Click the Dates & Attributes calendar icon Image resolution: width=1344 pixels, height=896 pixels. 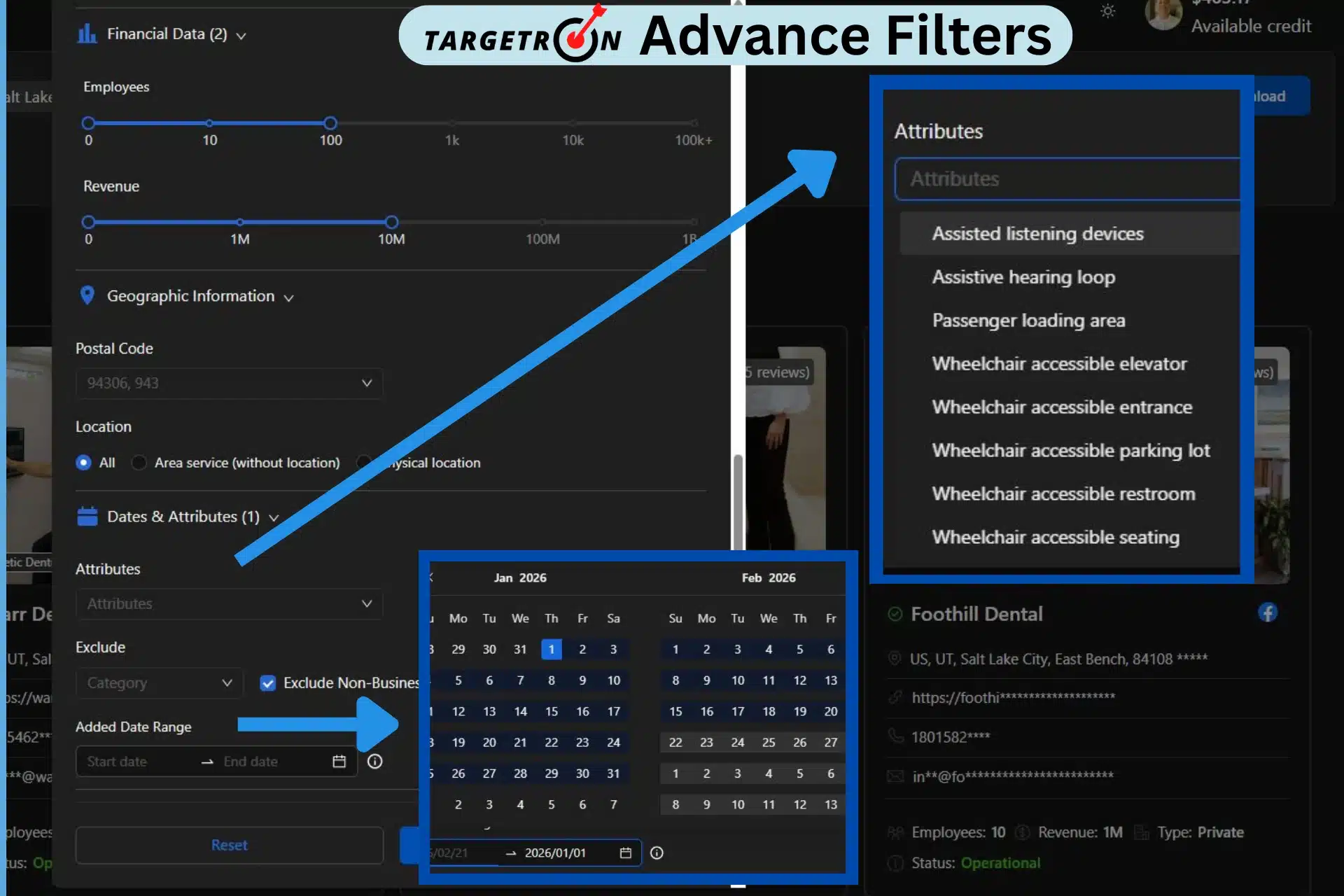[87, 517]
